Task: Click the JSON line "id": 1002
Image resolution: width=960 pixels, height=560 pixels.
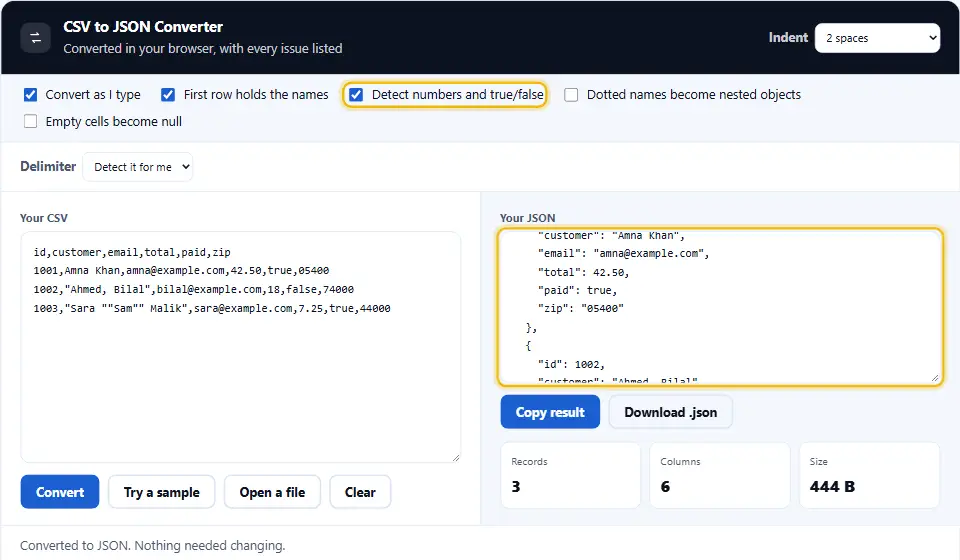Action: point(571,365)
